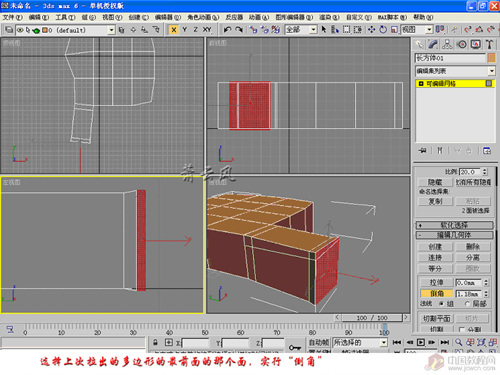Click the bevel amount field 1.18mm

(x=468, y=294)
